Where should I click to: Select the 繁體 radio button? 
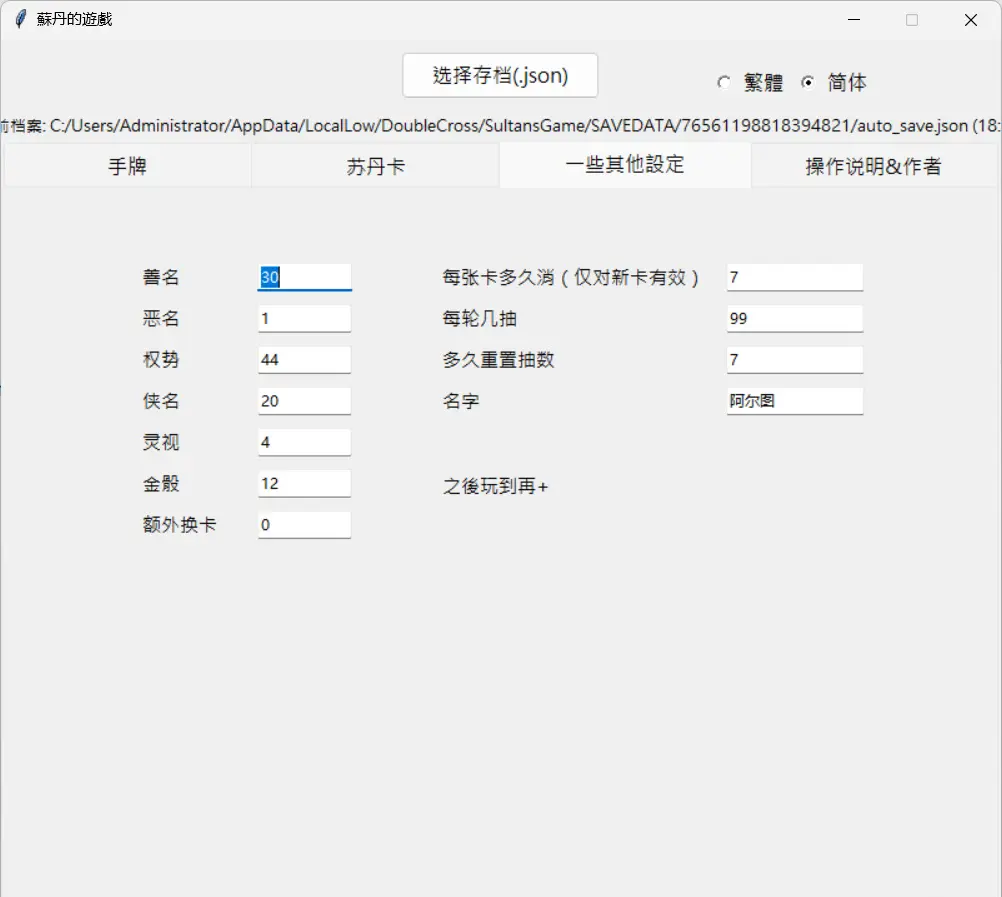point(724,83)
